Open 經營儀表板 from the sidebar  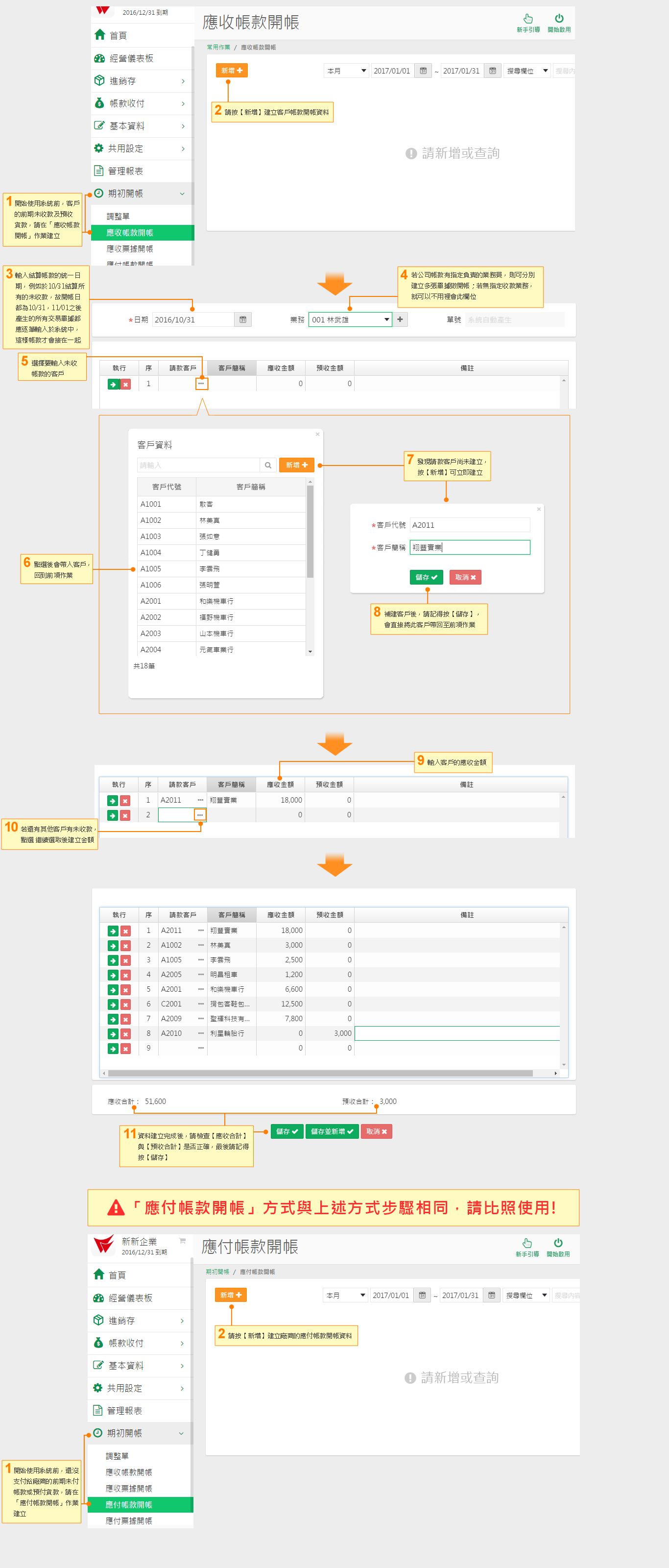(131, 58)
